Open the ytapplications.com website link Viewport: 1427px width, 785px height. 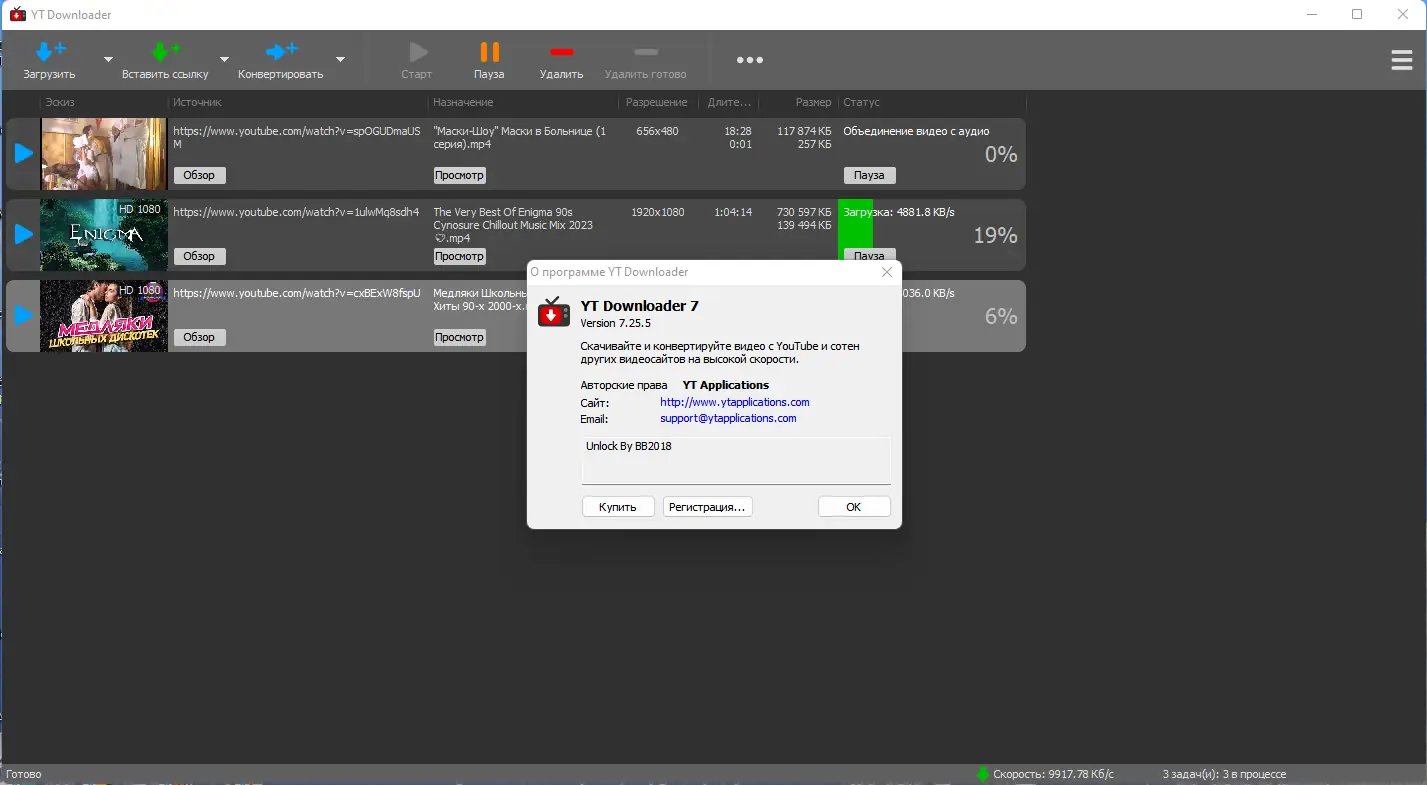[735, 401]
